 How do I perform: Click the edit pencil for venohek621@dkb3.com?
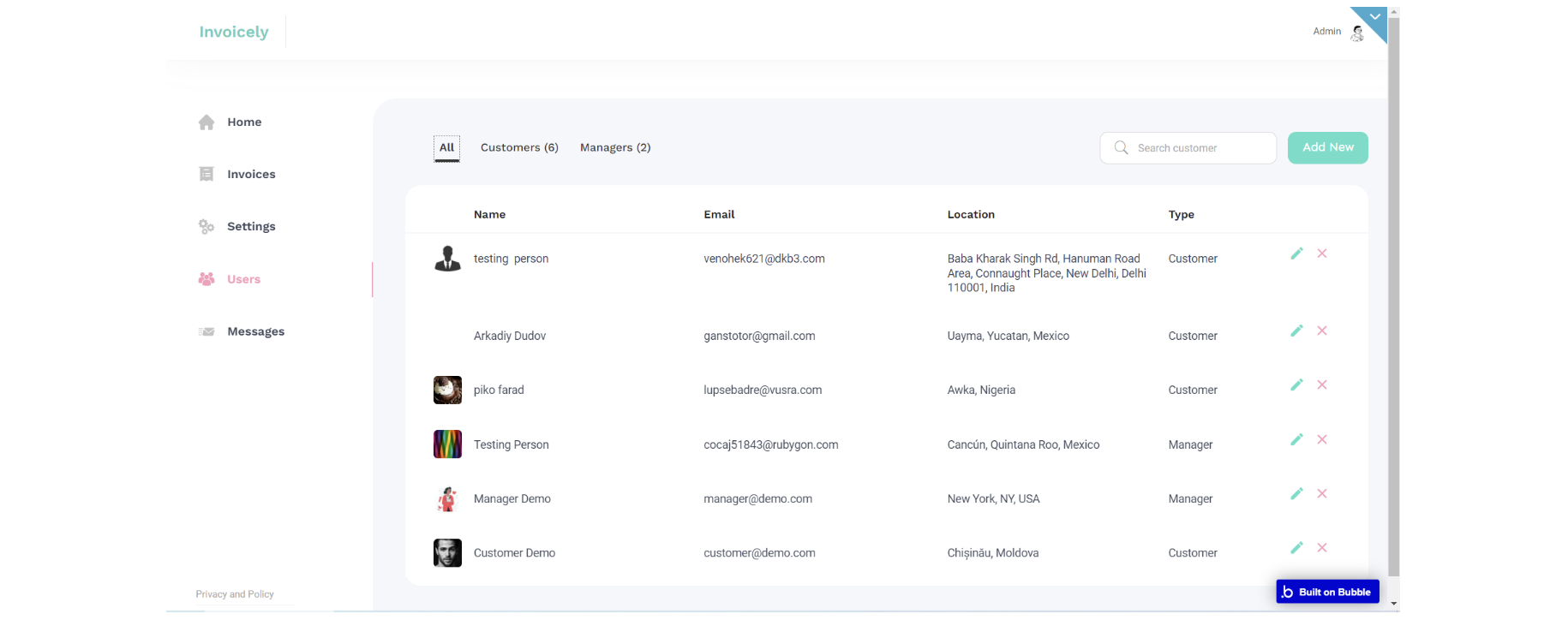click(1296, 253)
